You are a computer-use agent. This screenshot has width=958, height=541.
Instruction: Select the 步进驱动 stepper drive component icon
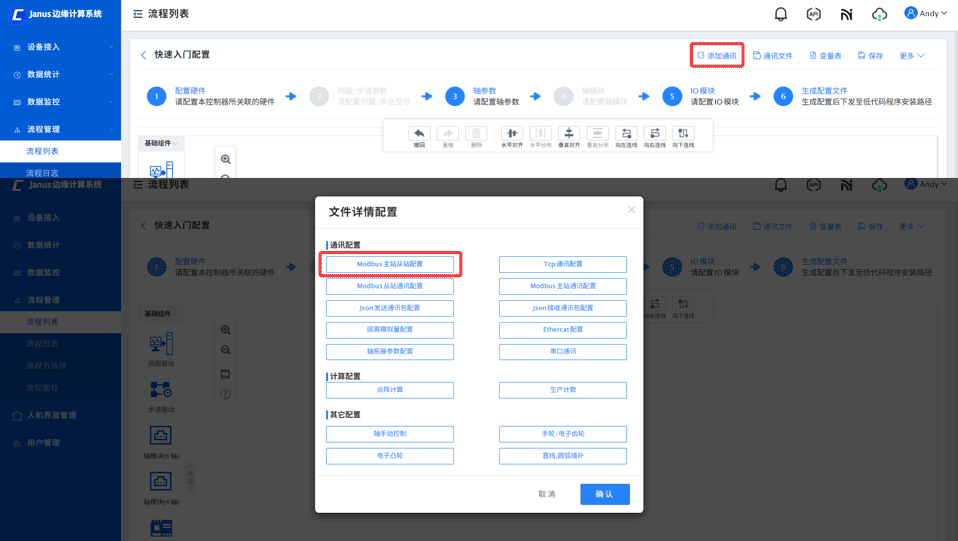[x=161, y=390]
